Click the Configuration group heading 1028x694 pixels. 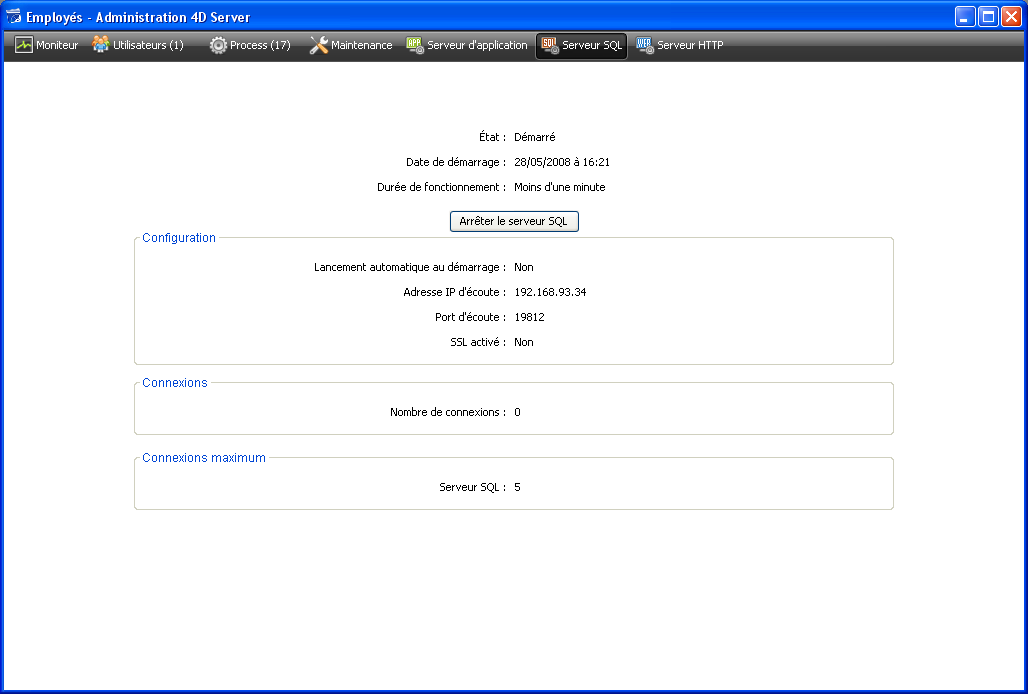coord(179,238)
